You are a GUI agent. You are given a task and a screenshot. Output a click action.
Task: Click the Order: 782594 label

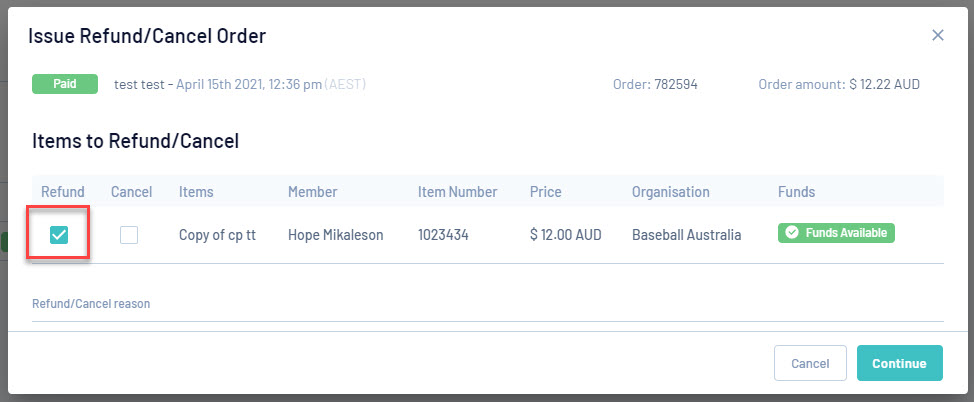coord(655,85)
